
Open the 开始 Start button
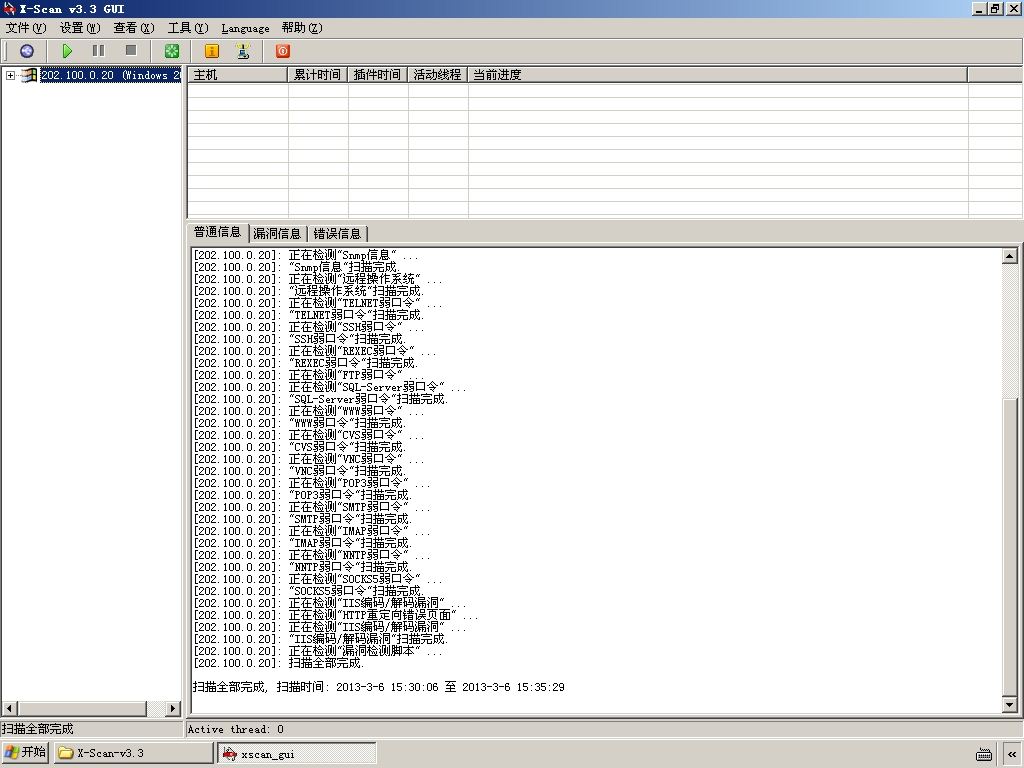pos(25,752)
